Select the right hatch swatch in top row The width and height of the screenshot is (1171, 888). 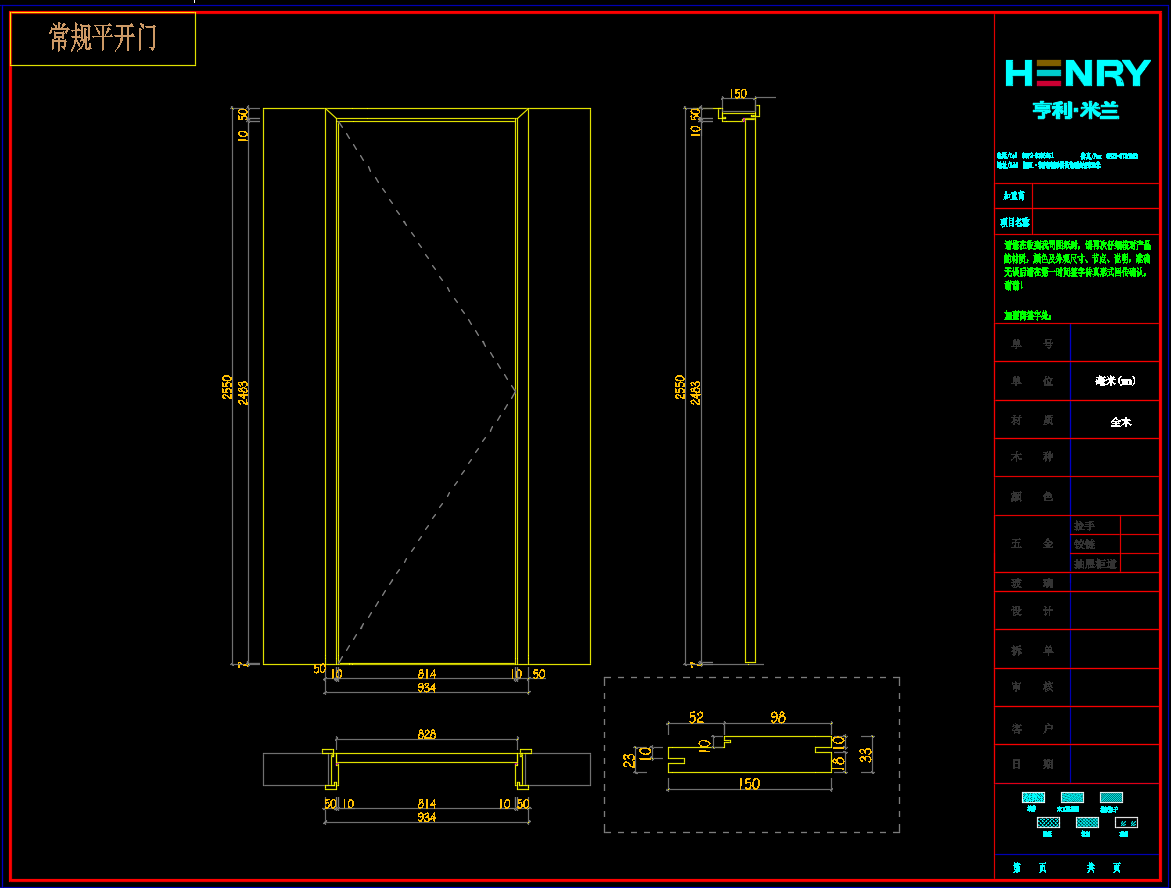pos(1111,798)
